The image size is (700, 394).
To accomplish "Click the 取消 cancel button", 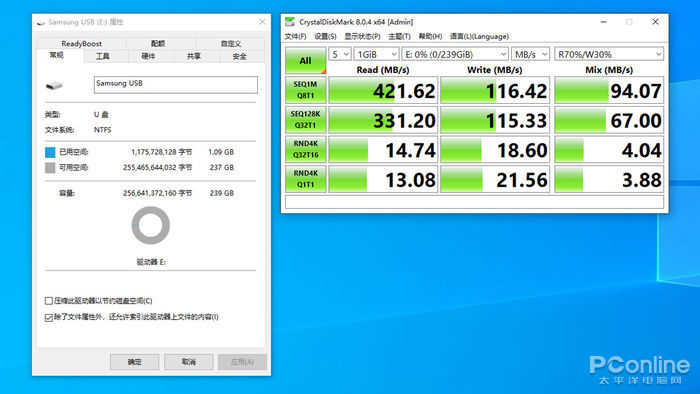I will click(188, 362).
